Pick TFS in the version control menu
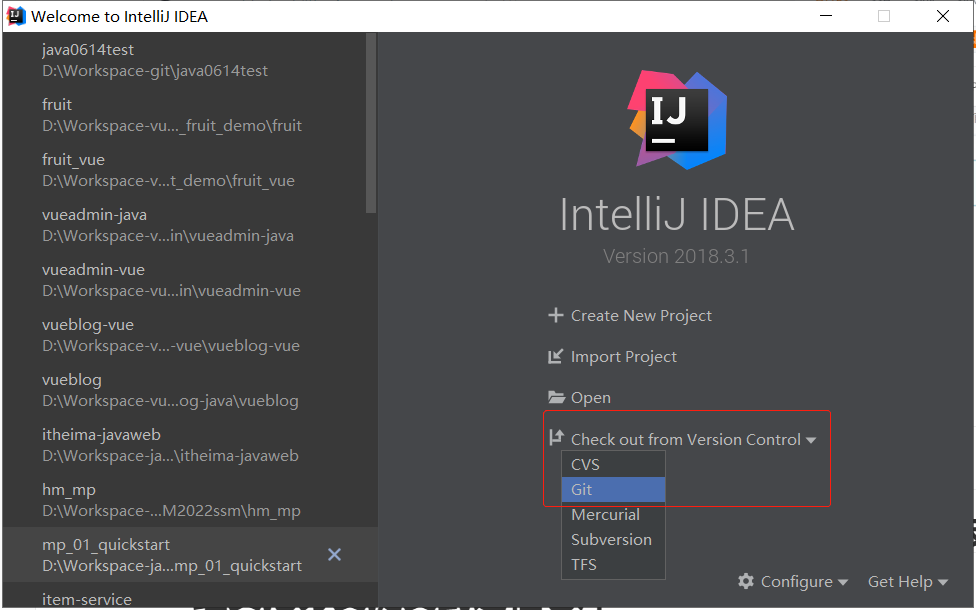This screenshot has height=610, width=976. point(584,564)
